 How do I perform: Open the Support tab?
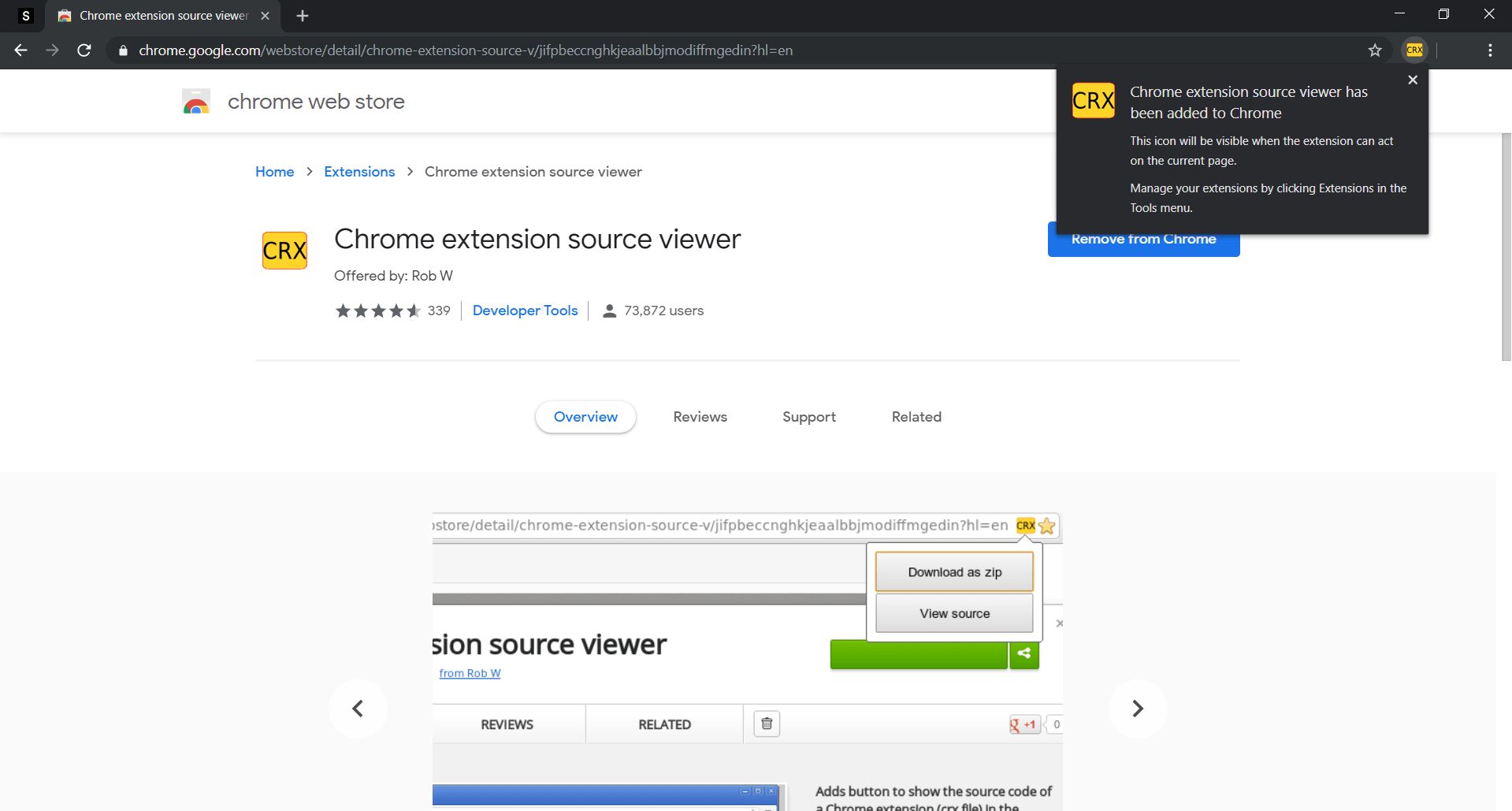click(x=808, y=417)
